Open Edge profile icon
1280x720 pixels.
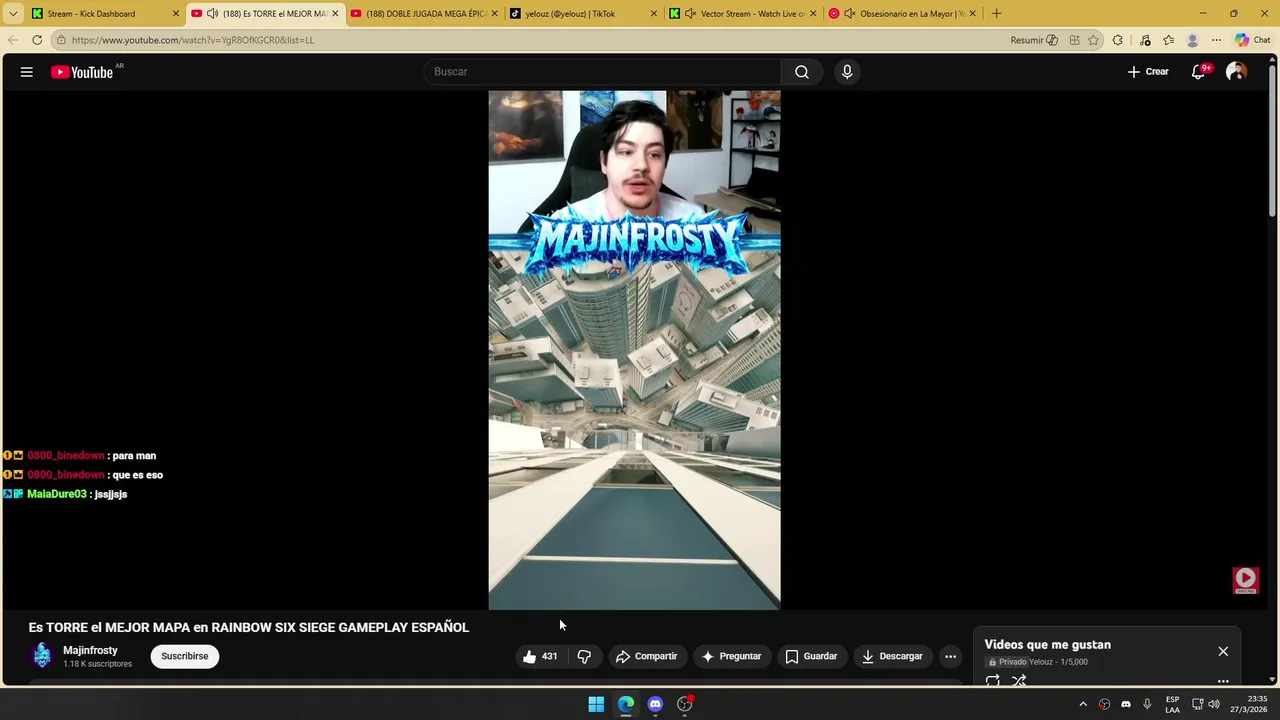click(x=1192, y=40)
